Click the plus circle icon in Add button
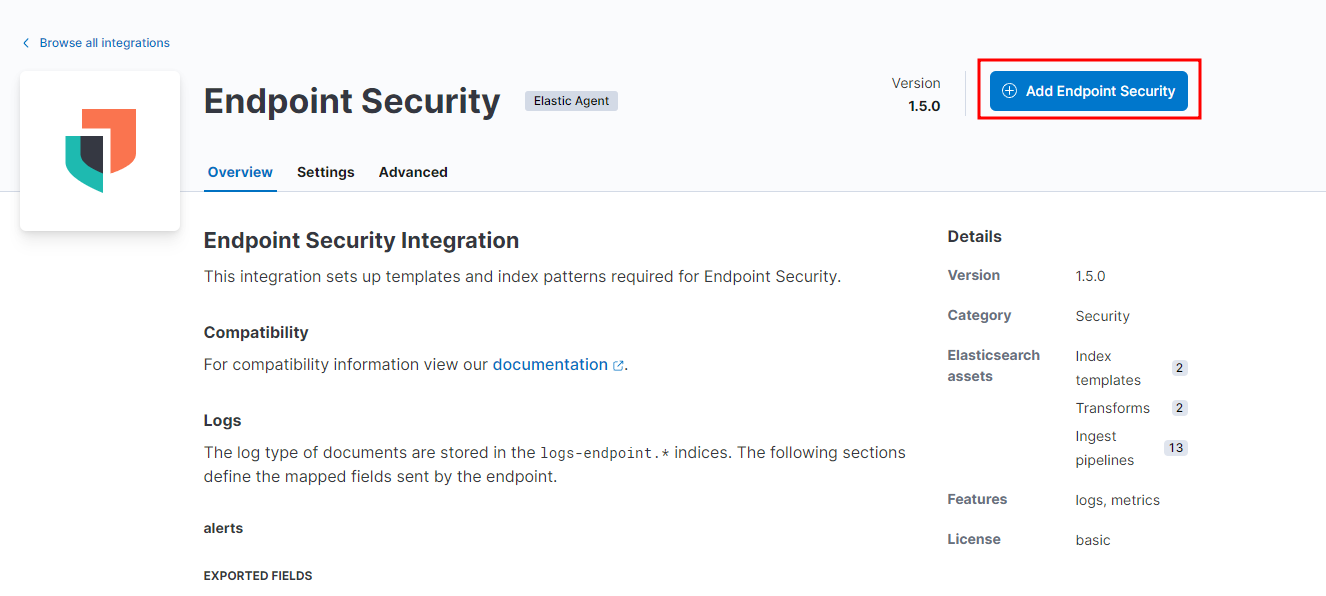1326x596 pixels. click(x=1009, y=91)
